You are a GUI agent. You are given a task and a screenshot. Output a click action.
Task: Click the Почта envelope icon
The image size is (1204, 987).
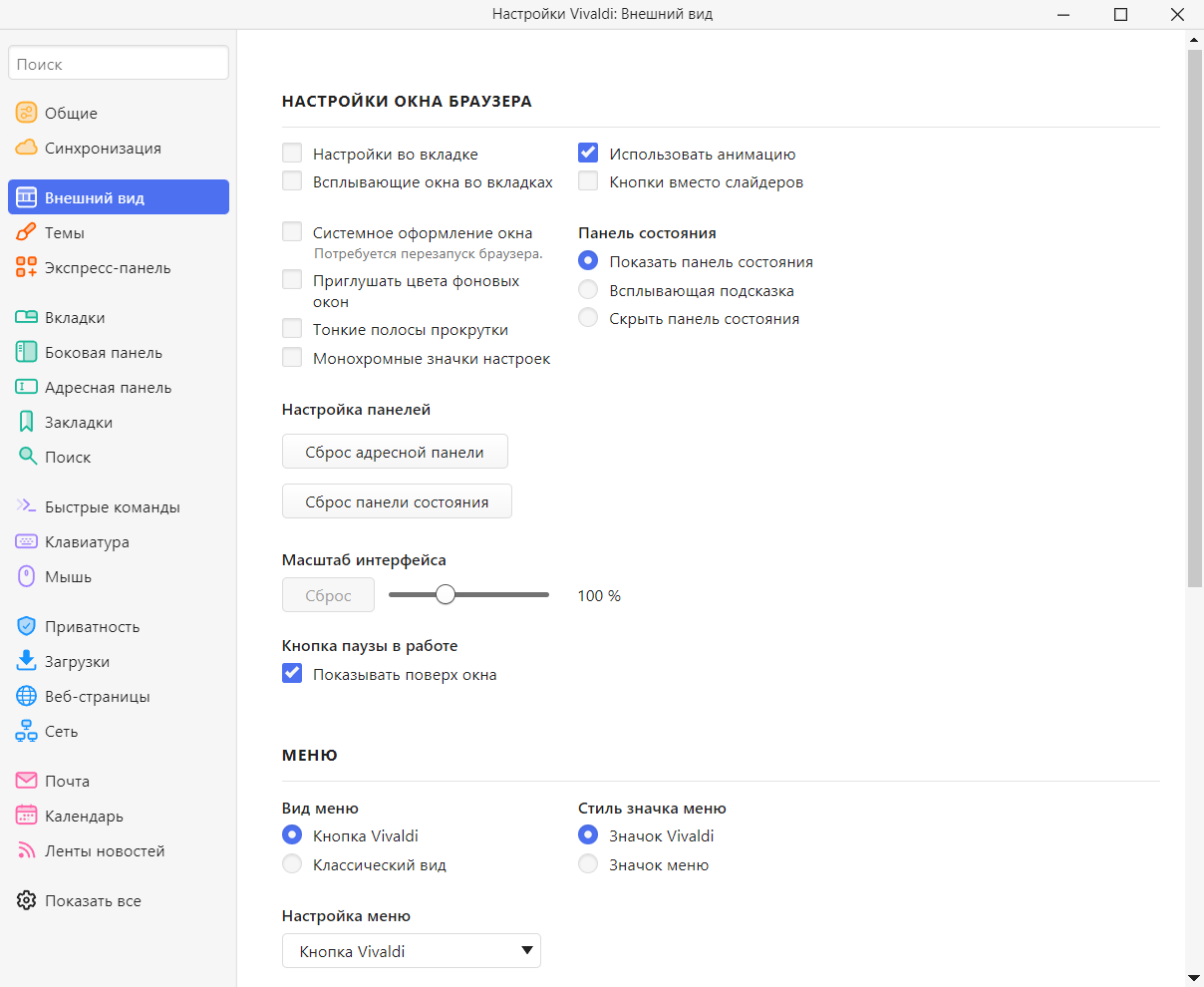click(x=27, y=781)
